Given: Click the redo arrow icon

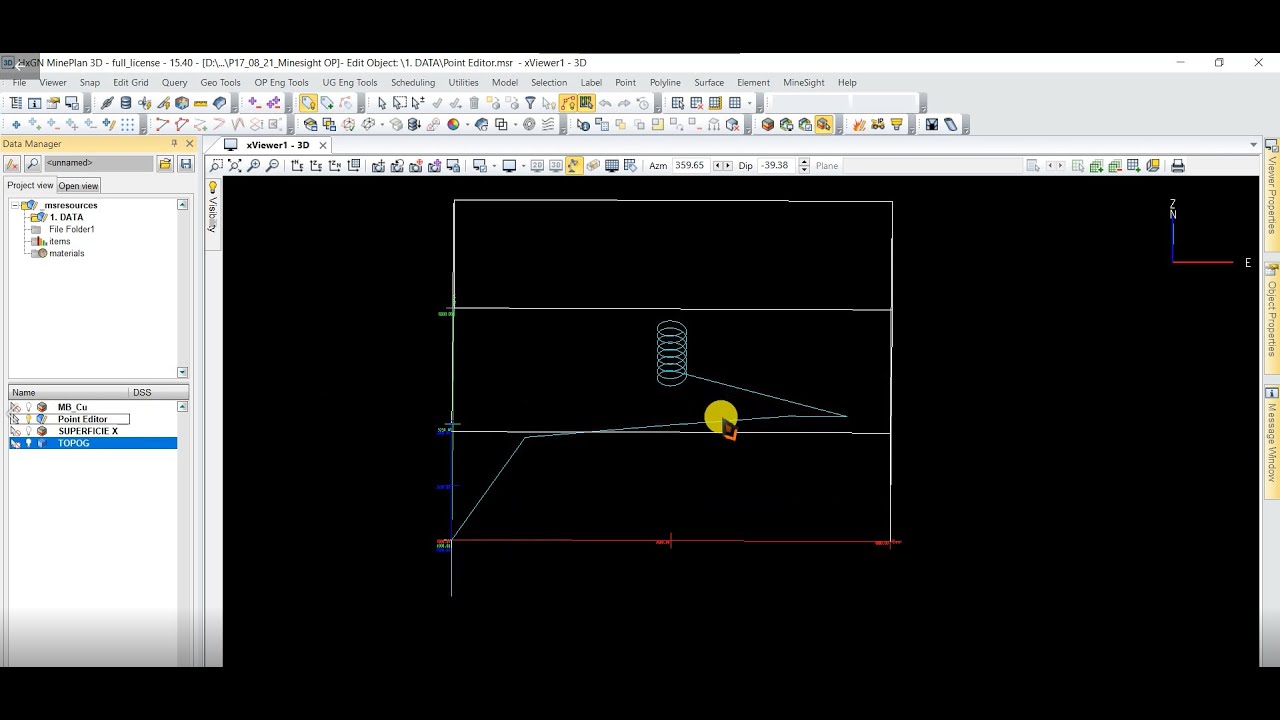Looking at the screenshot, I should [x=624, y=102].
